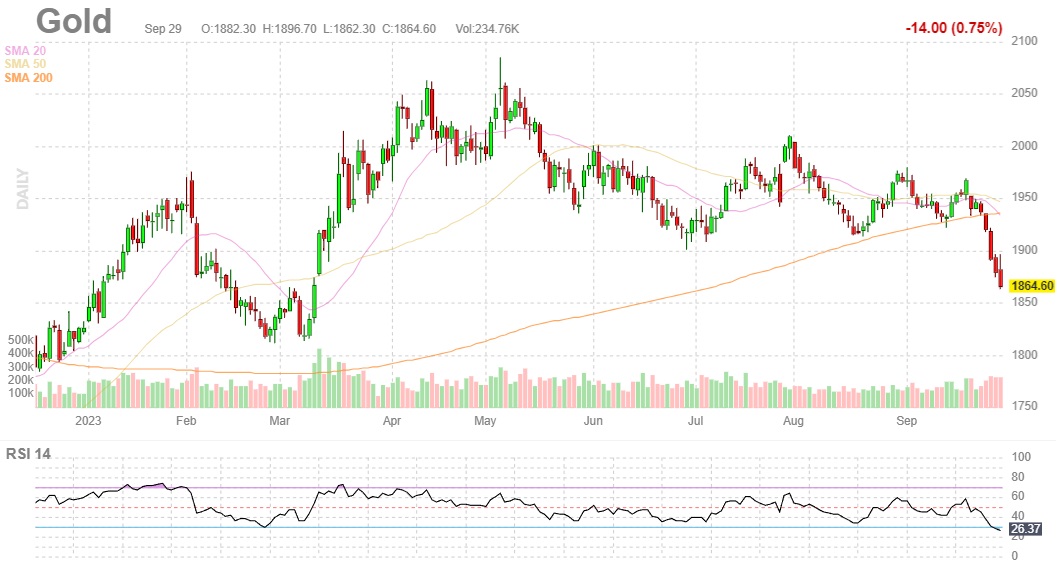Click the Mar time axis label
The image size is (1060, 565).
coord(279,420)
